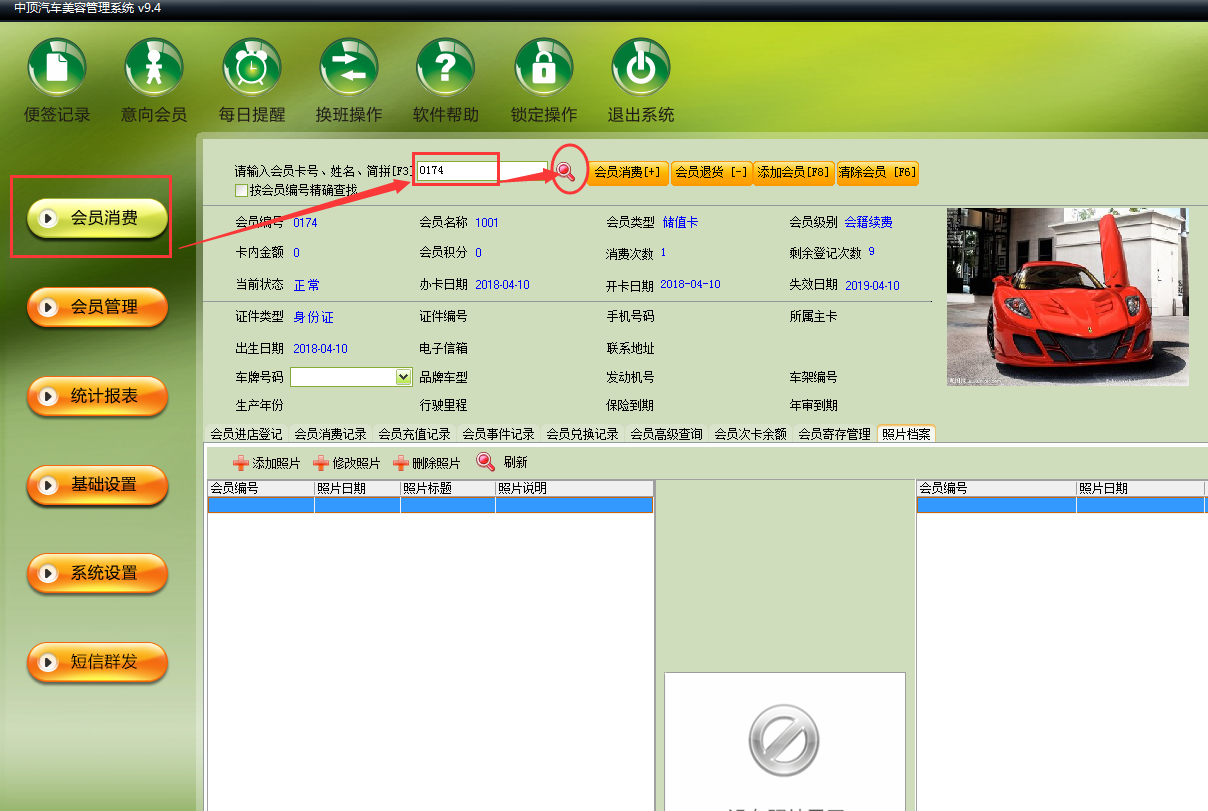Click the 添加照片 add photo button

coord(267,463)
